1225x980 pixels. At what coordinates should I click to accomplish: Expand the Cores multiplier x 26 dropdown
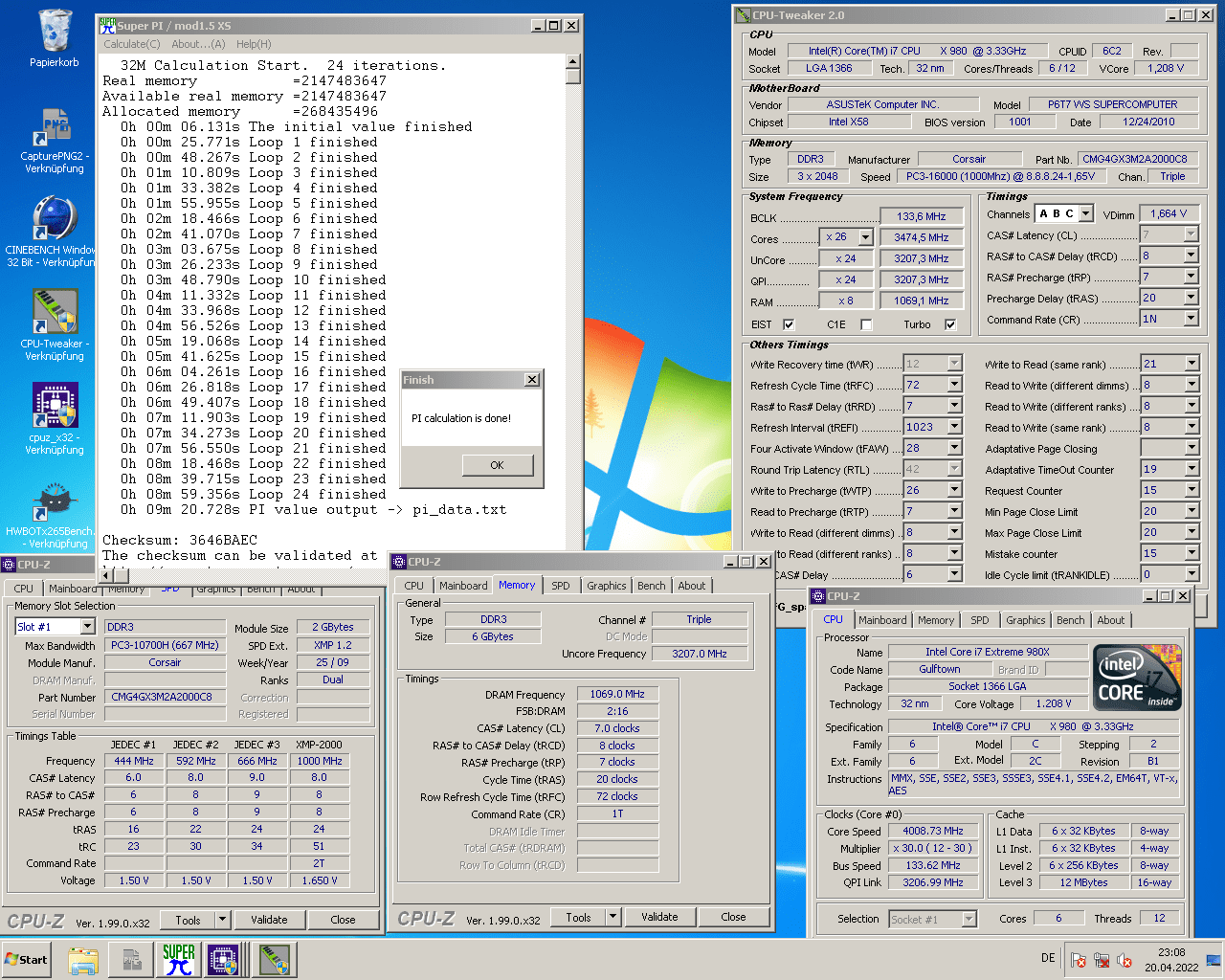(865, 237)
